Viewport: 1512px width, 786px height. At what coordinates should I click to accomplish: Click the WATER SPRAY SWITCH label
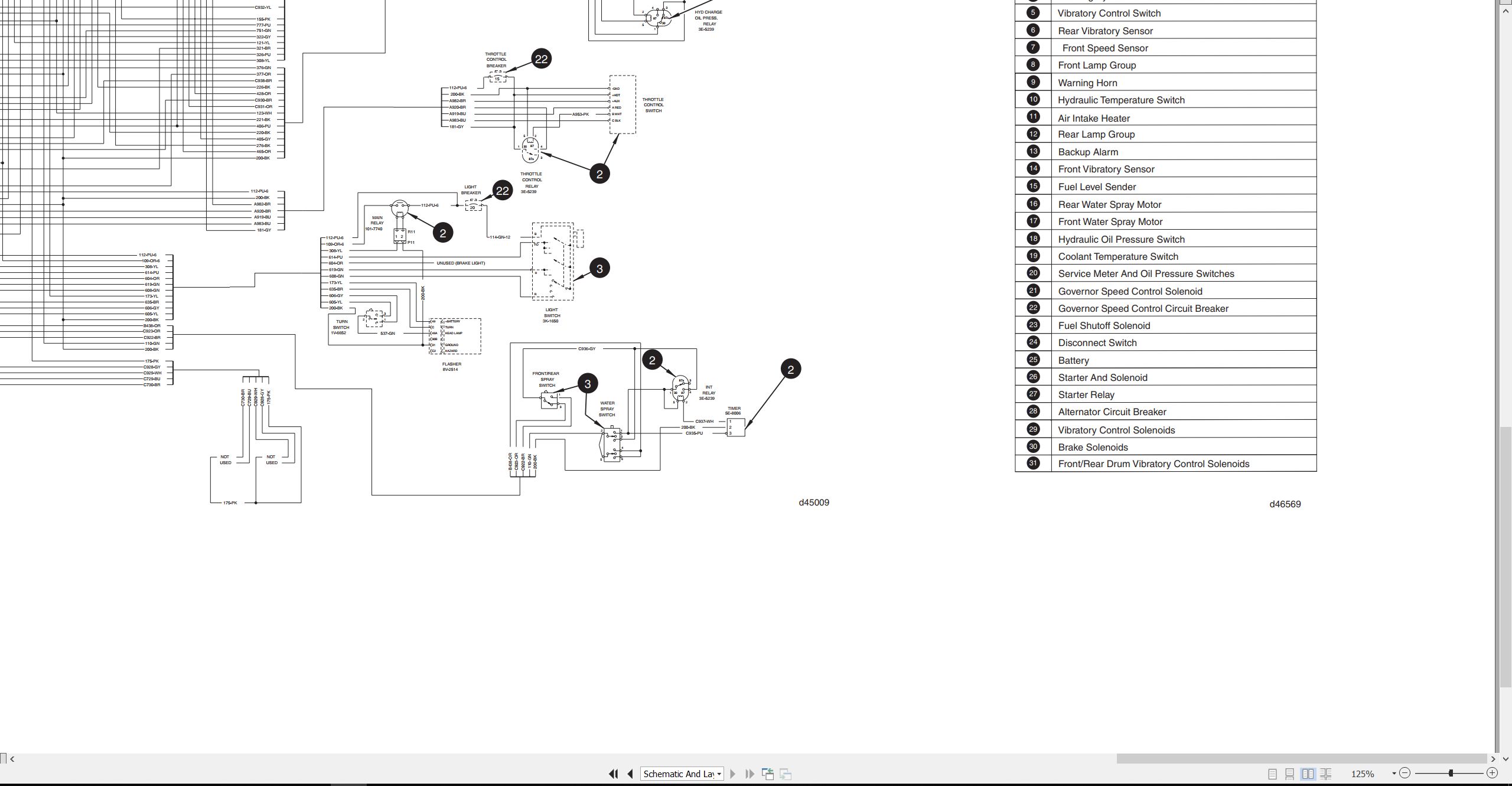click(x=607, y=409)
